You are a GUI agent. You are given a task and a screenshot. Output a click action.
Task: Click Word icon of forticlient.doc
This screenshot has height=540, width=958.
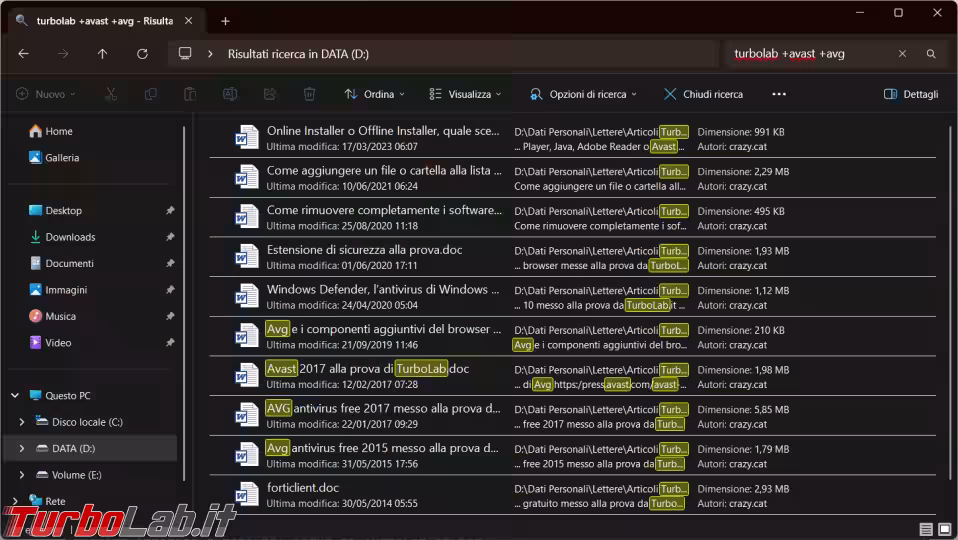pos(247,494)
